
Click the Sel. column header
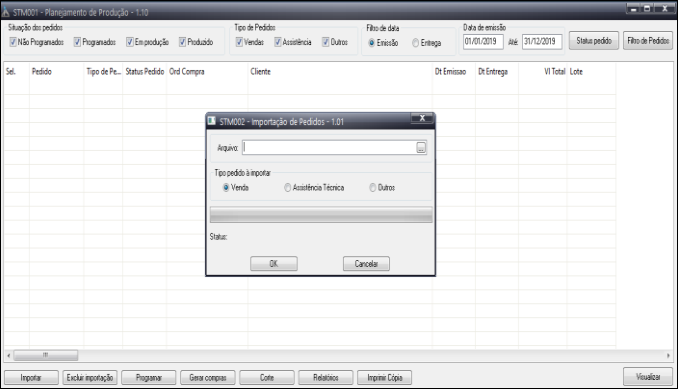(16, 72)
